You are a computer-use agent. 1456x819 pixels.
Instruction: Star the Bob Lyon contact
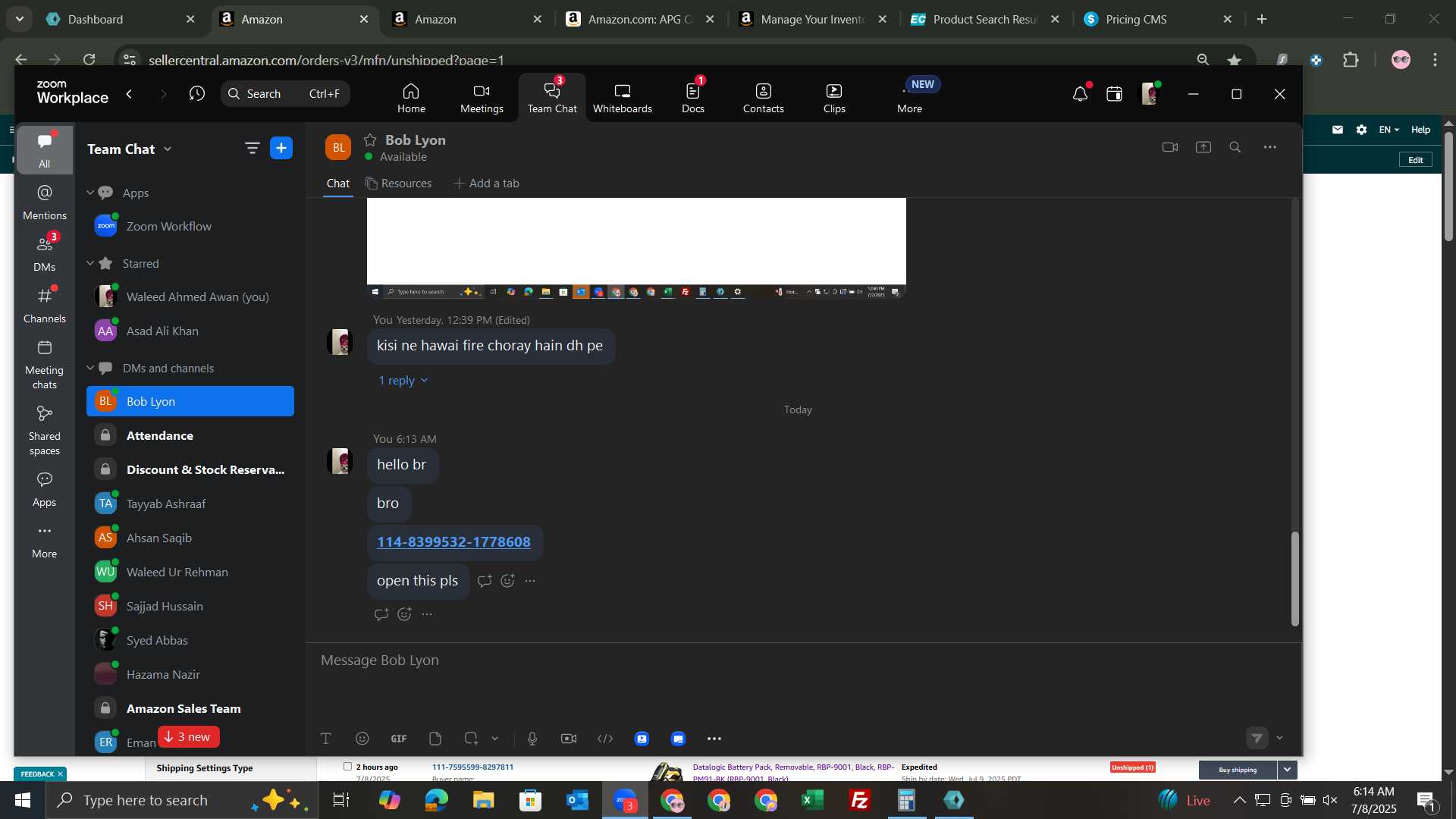coord(370,140)
